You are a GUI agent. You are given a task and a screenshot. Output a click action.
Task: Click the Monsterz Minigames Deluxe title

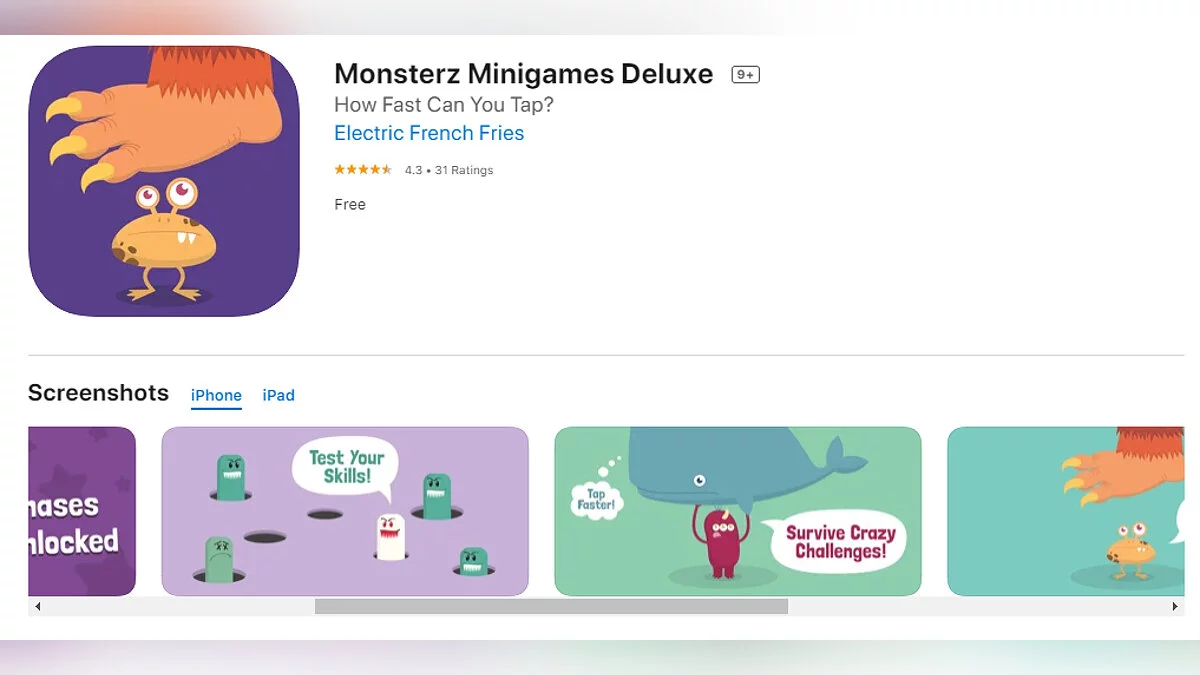[x=524, y=74]
